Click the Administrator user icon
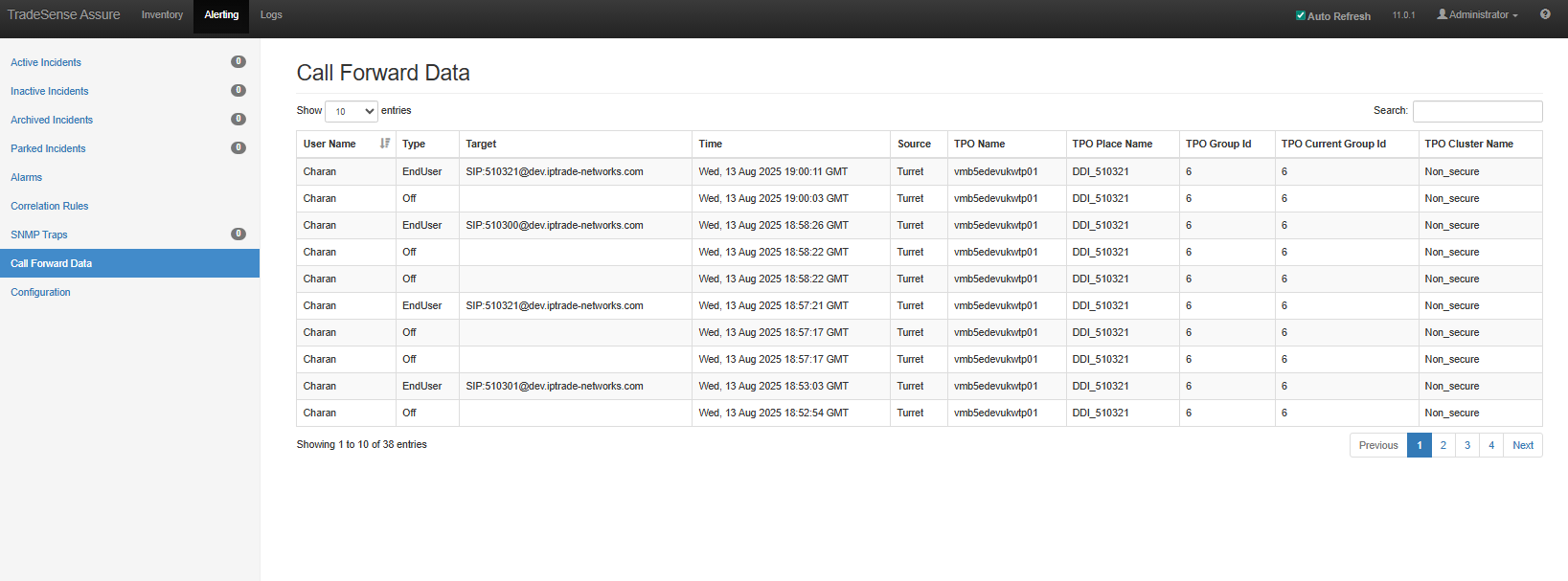Screen dimensions: 1568x581 pyautogui.click(x=1442, y=14)
